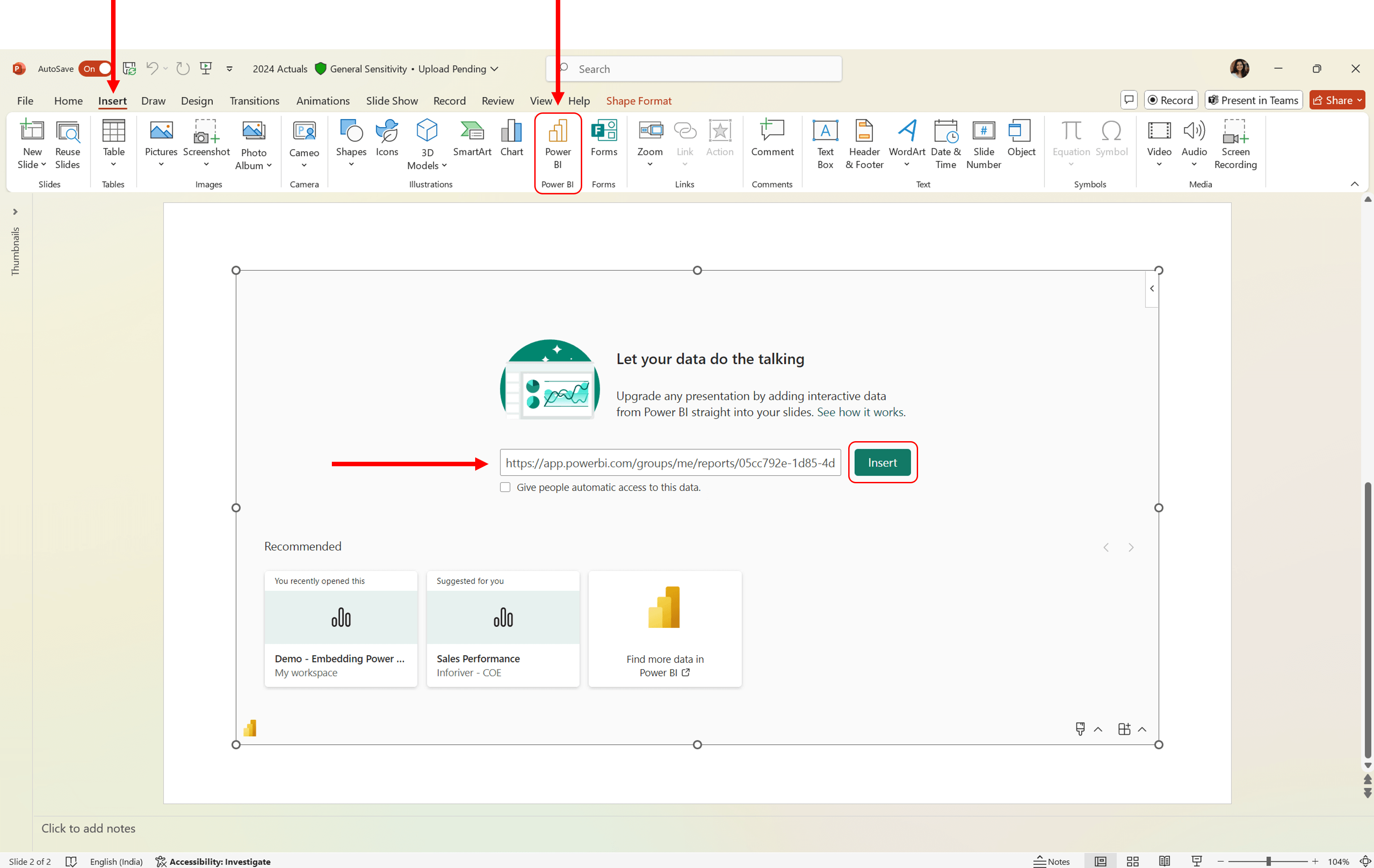Open the Audio dropdown

[x=1194, y=164]
